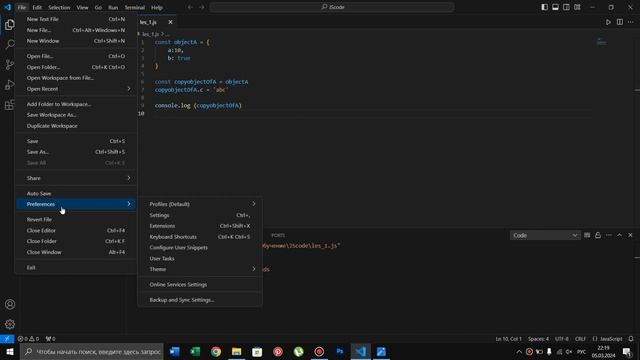Image resolution: width=640 pixels, height=360 pixels.
Task: Open Word from the taskbar
Action: (x=174, y=352)
